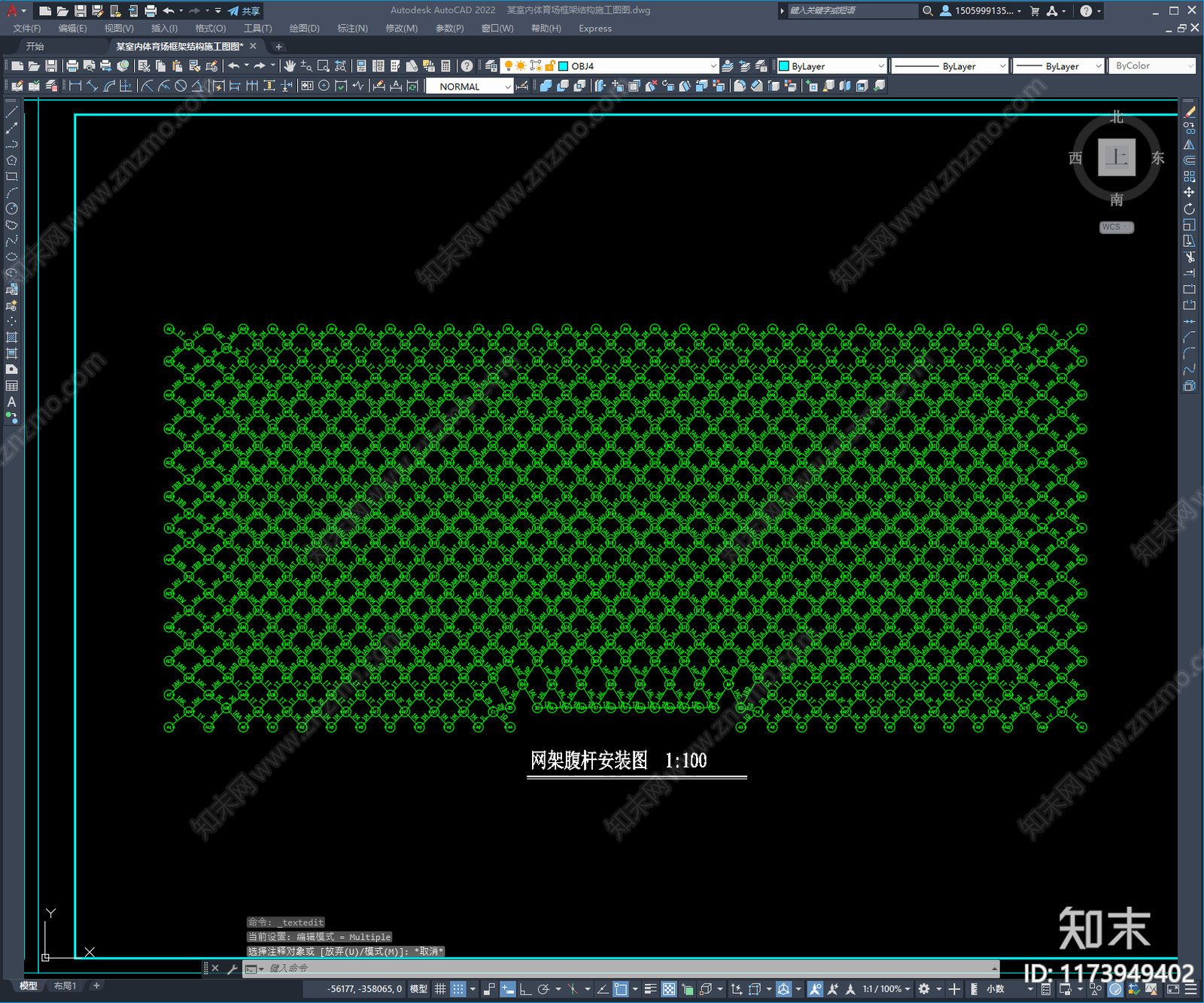Select the Linear dimension tool

pos(75,86)
